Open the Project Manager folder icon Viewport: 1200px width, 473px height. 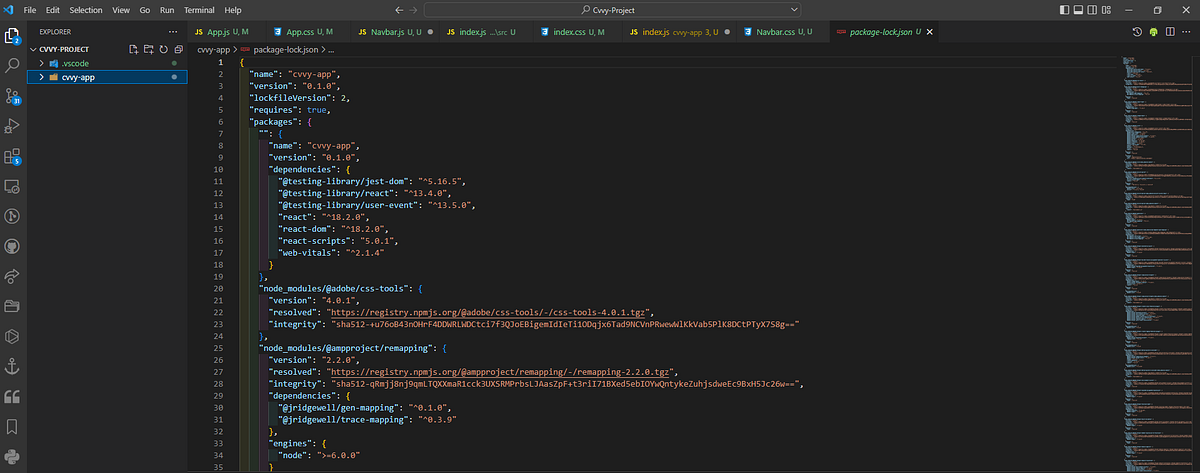pos(13,305)
